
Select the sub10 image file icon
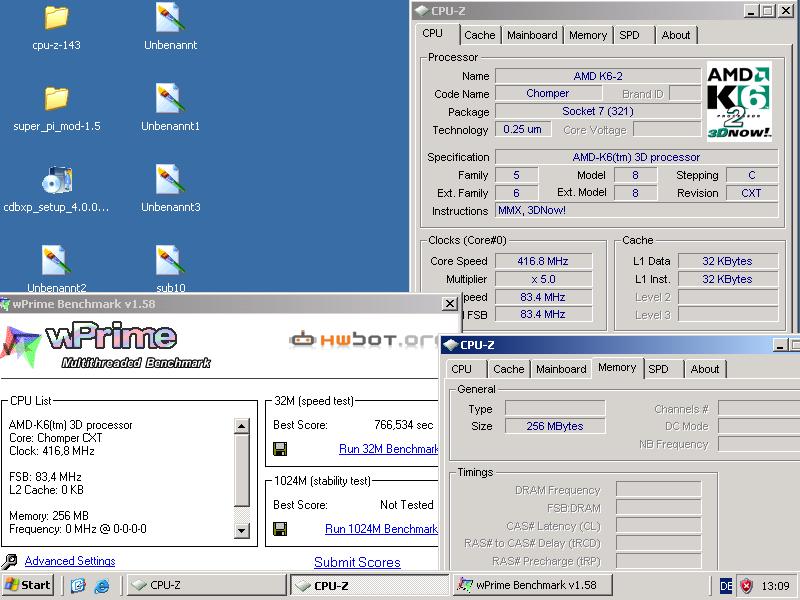pos(170,260)
